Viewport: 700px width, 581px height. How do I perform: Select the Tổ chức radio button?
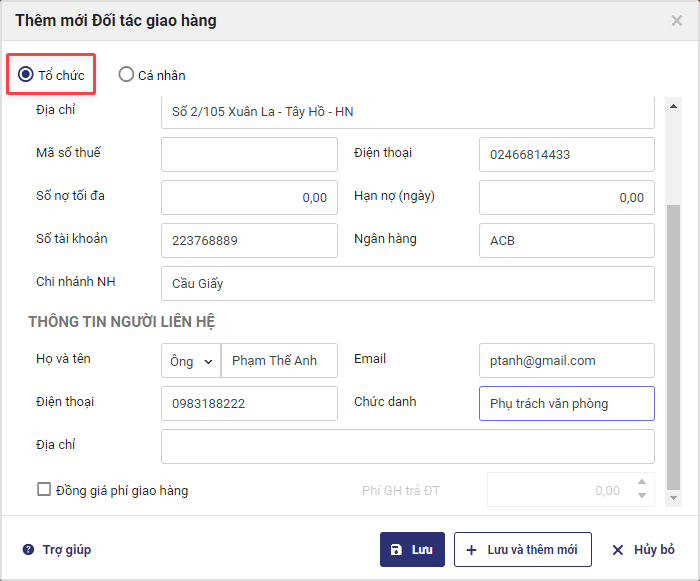pos(26,74)
